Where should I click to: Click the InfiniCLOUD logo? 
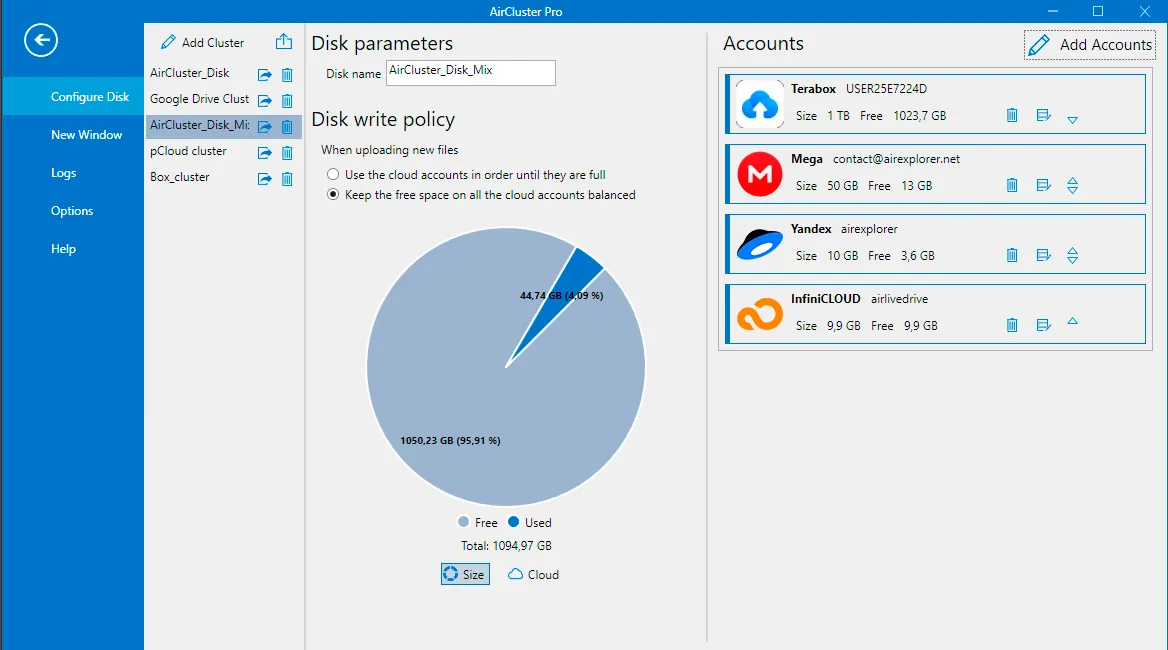[x=760, y=314]
